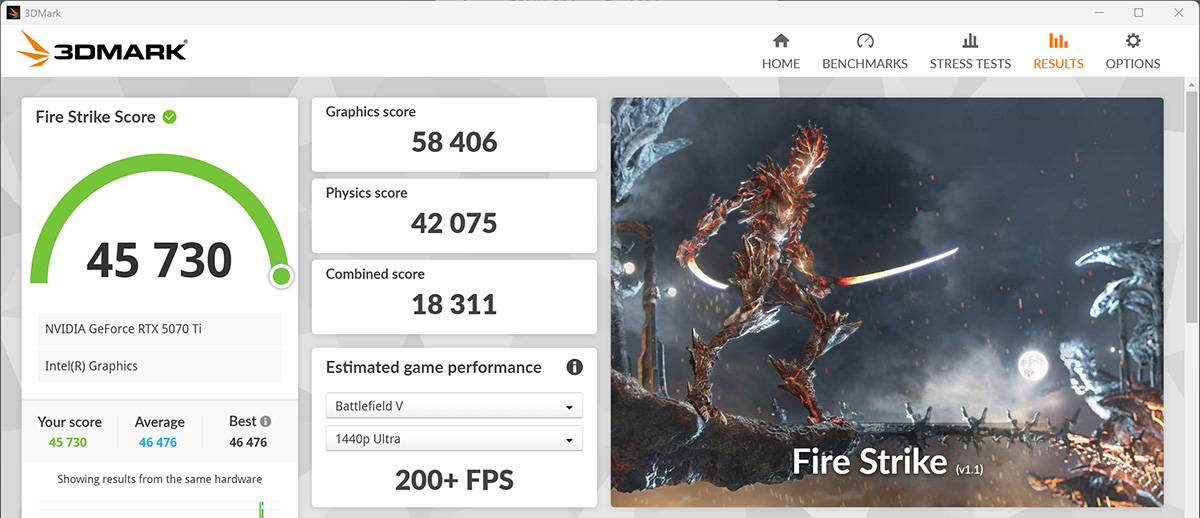Viewport: 1200px width, 518px height.
Task: Click the info icon next to Best
Action: tap(266, 421)
